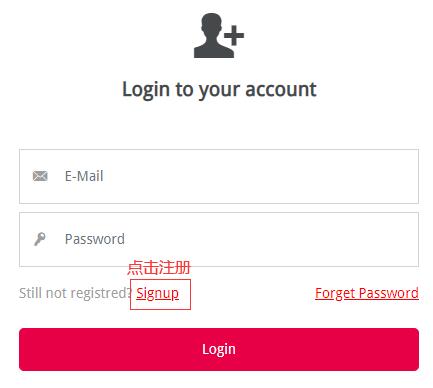Select the person silhouette graphic
This screenshot has width=433, height=388.
[x=213, y=35]
